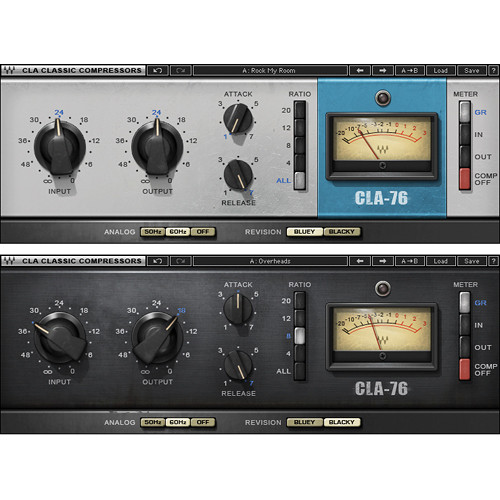Set Blacky meter to GR
Screen dimensions: 500x500
(465, 303)
